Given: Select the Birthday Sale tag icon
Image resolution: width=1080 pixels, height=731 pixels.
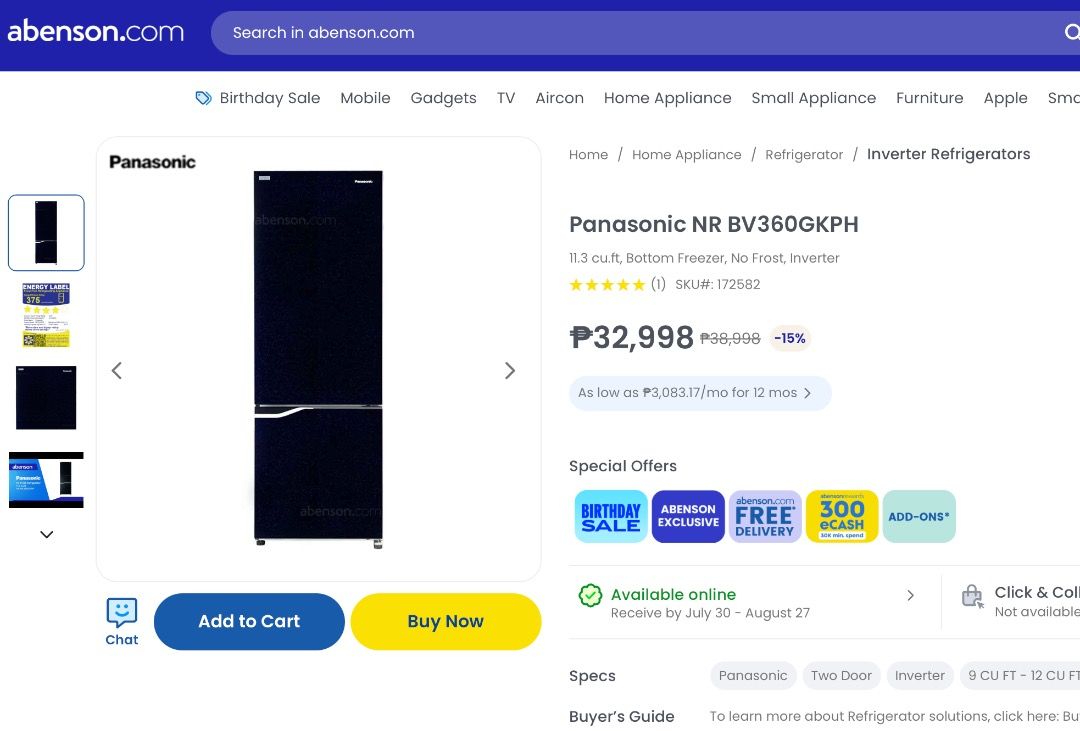Looking at the screenshot, I should pos(203,98).
